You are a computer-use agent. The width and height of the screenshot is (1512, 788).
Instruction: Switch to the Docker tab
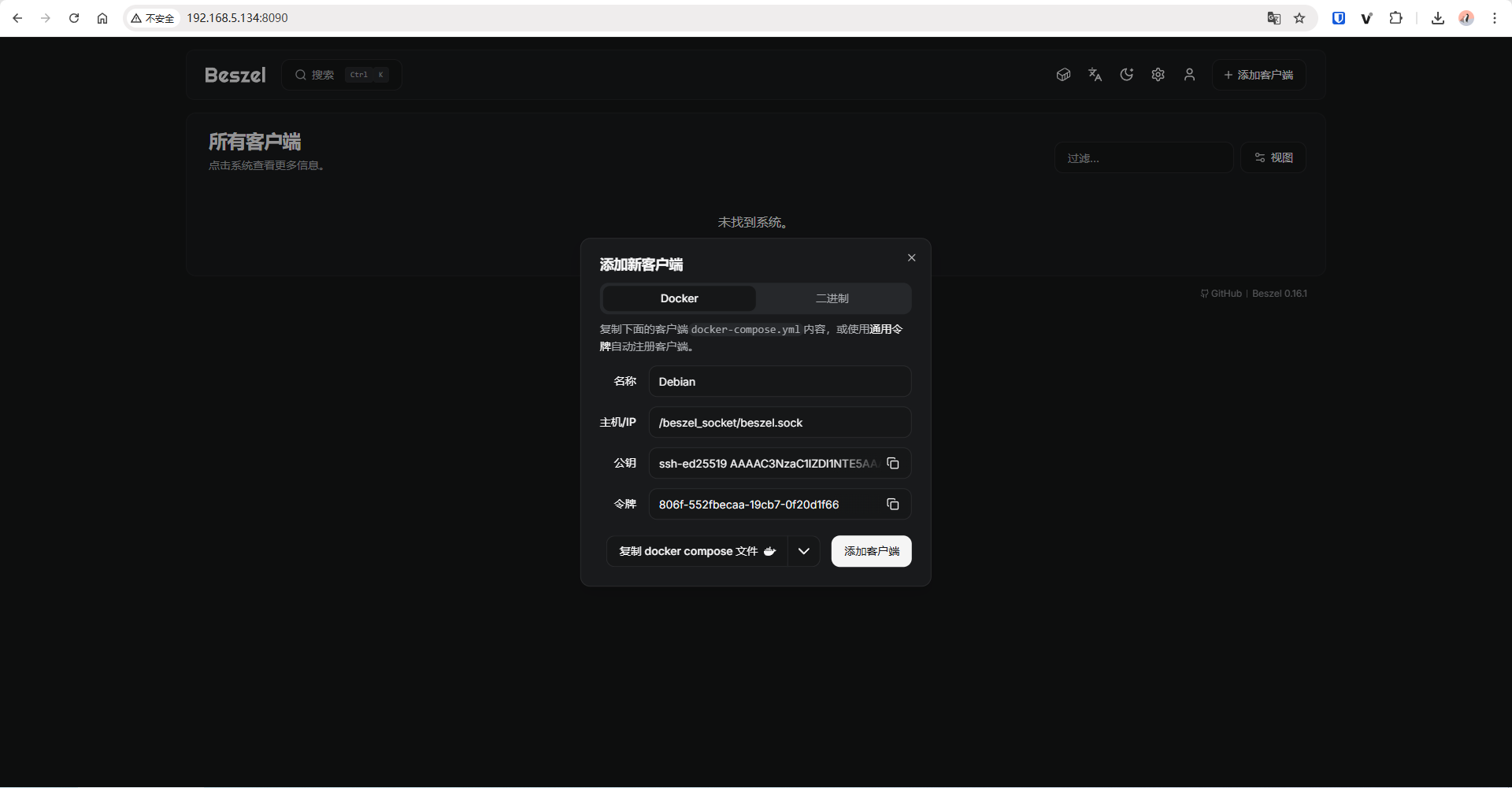click(679, 299)
